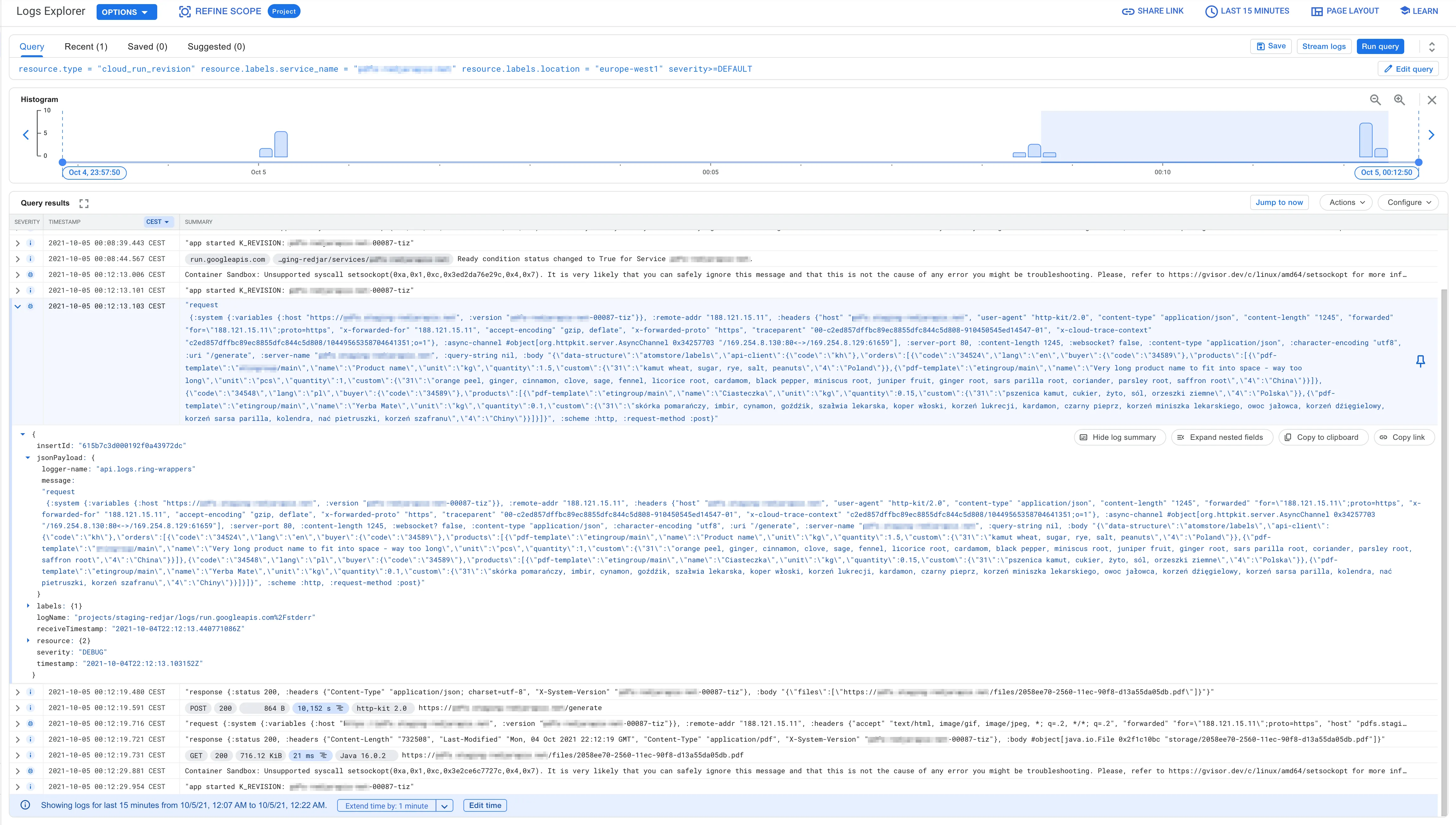Viewport: 1456px width, 825px height.
Task: Collapse the expanded 00:12:13.103 log entry
Action: (x=18, y=307)
